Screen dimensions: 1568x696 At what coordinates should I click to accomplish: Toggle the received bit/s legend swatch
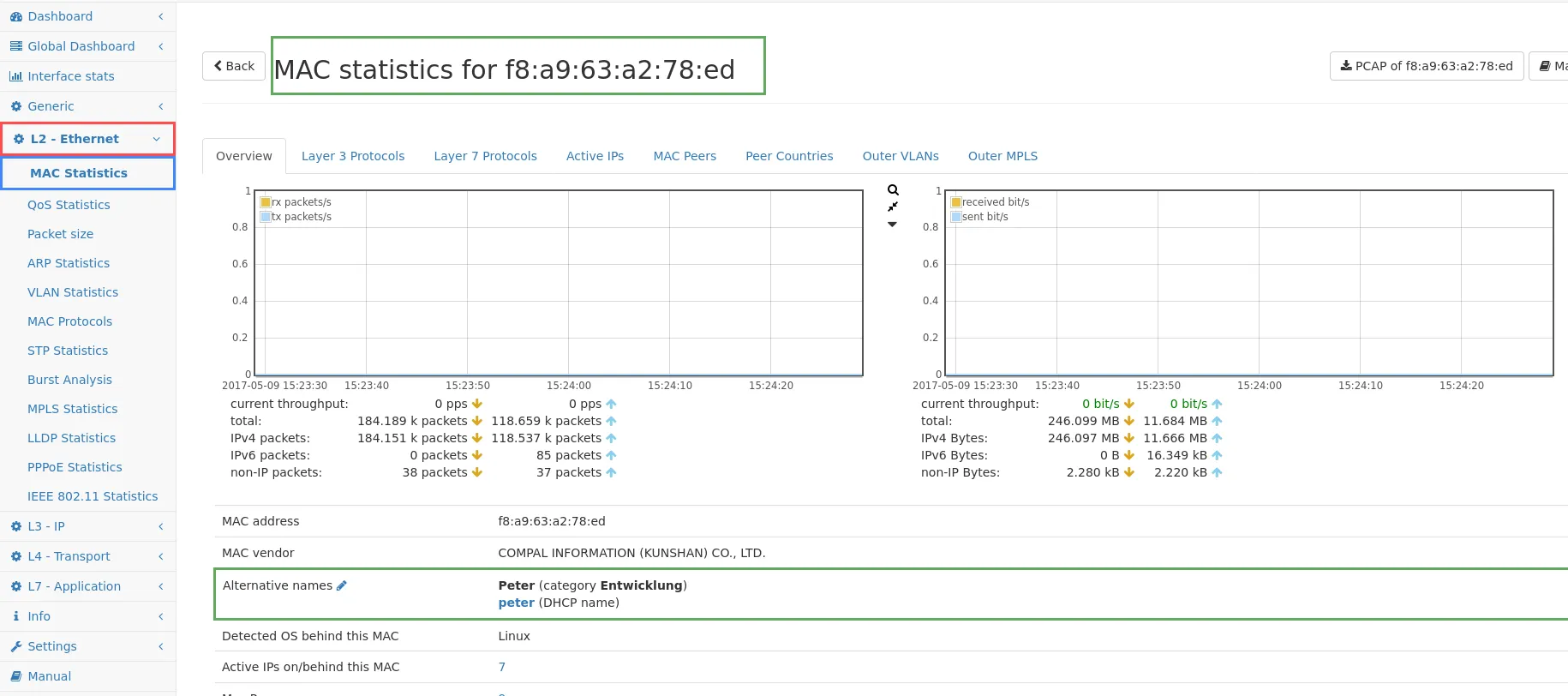[x=956, y=202]
